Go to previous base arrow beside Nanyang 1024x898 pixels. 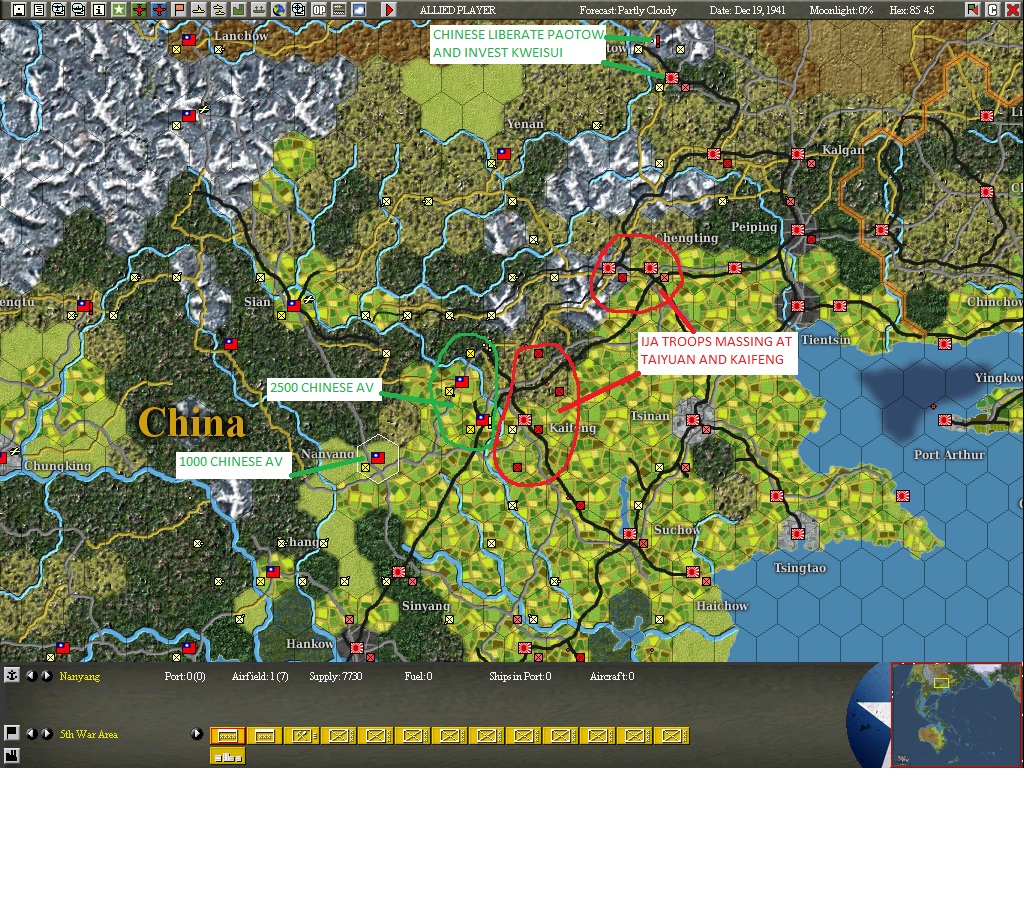(x=31, y=675)
